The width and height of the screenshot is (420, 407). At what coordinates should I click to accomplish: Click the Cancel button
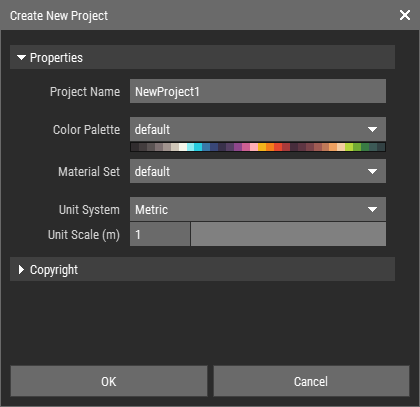pyautogui.click(x=311, y=381)
